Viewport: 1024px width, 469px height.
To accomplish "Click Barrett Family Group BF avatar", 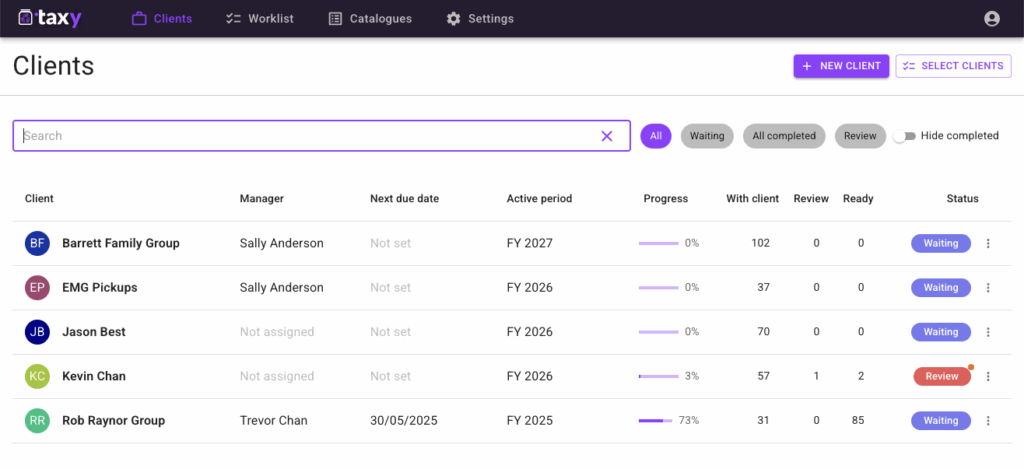I will pos(37,243).
